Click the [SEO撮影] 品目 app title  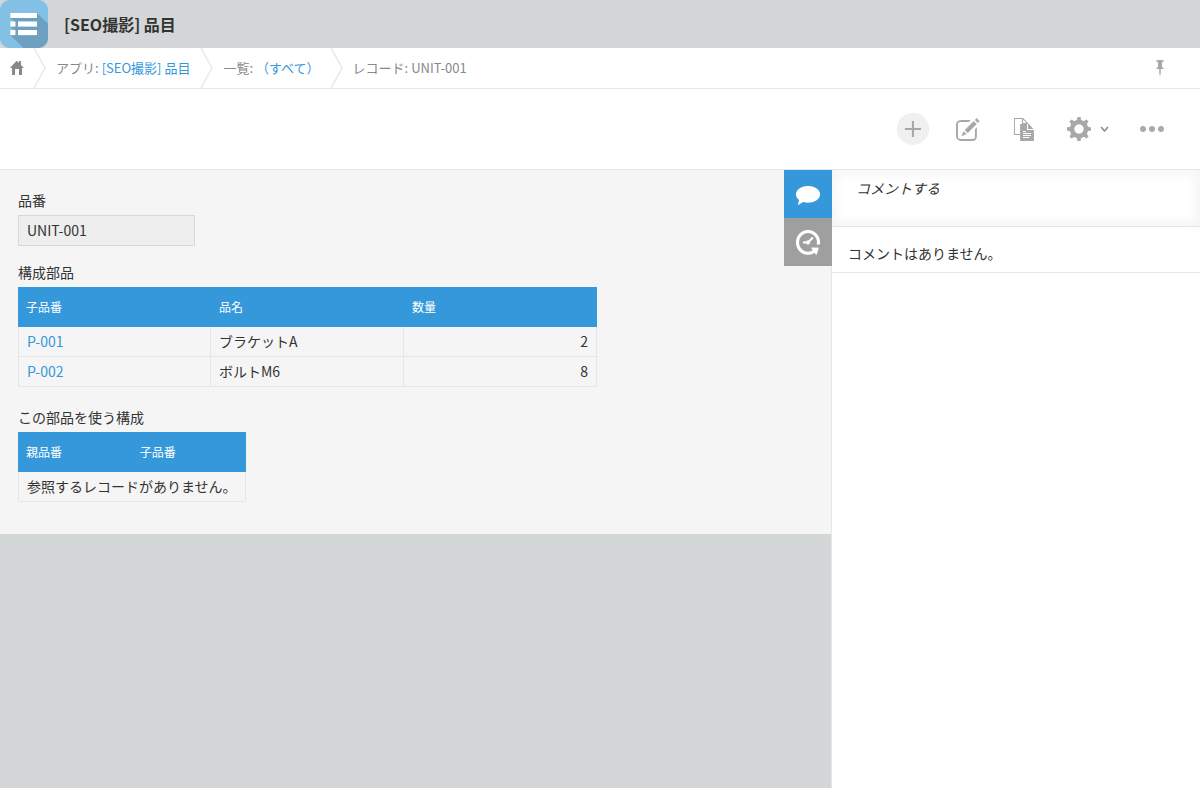pos(119,25)
